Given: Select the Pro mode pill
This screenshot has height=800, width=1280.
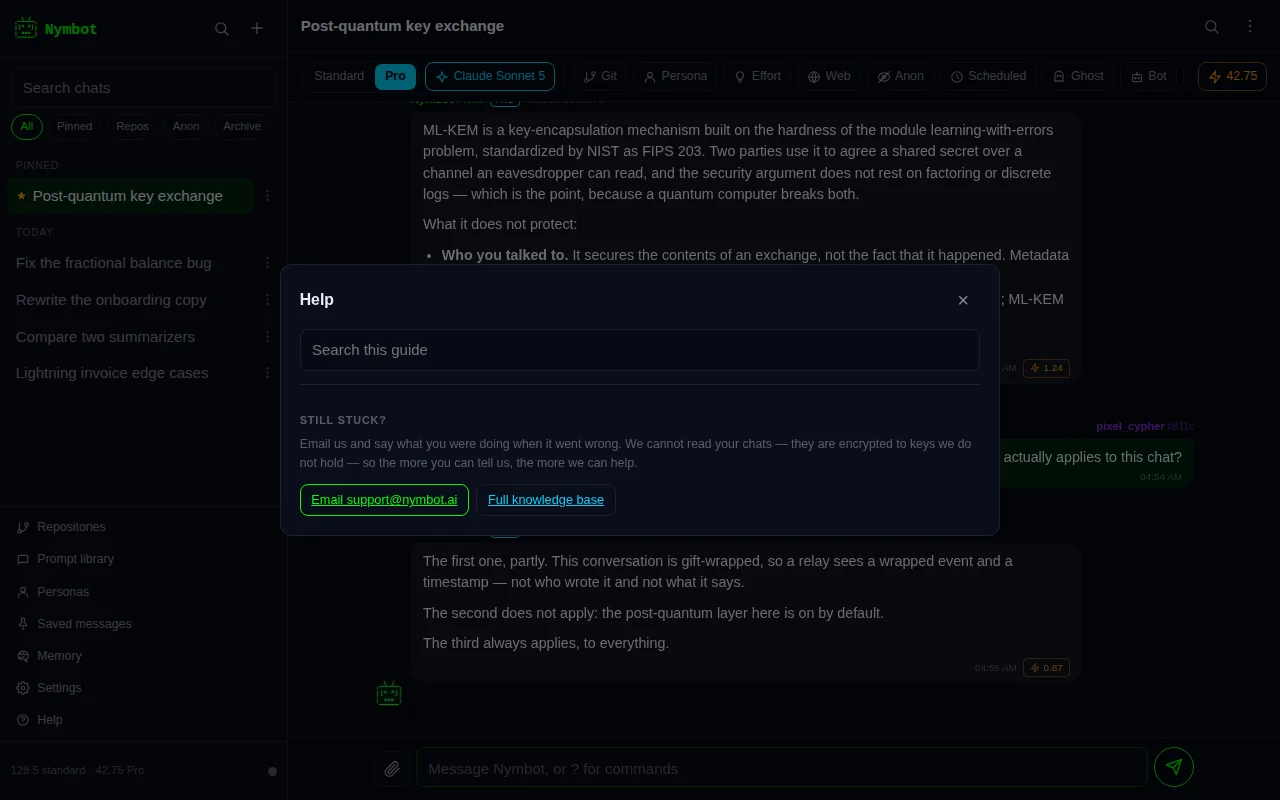Looking at the screenshot, I should click(395, 76).
